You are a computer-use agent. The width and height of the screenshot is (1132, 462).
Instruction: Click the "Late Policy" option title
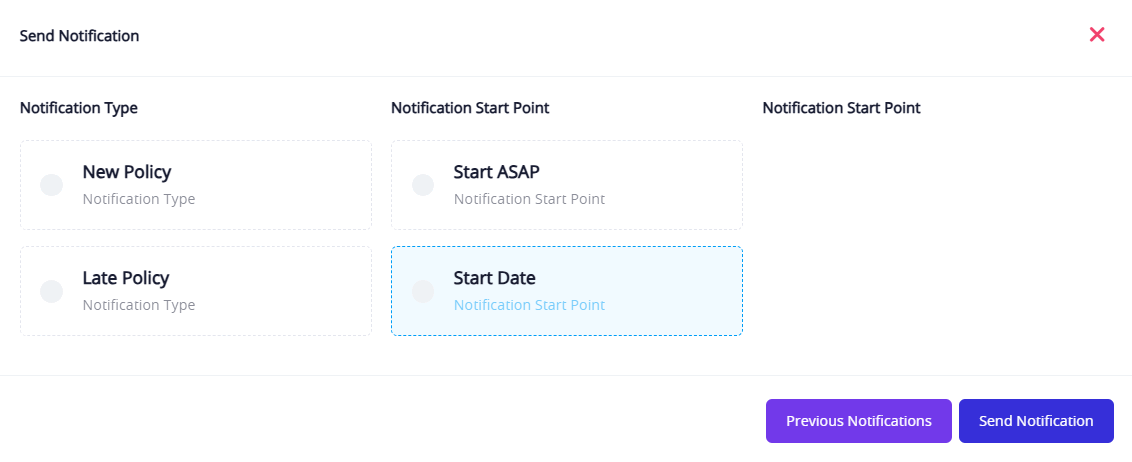tap(126, 278)
